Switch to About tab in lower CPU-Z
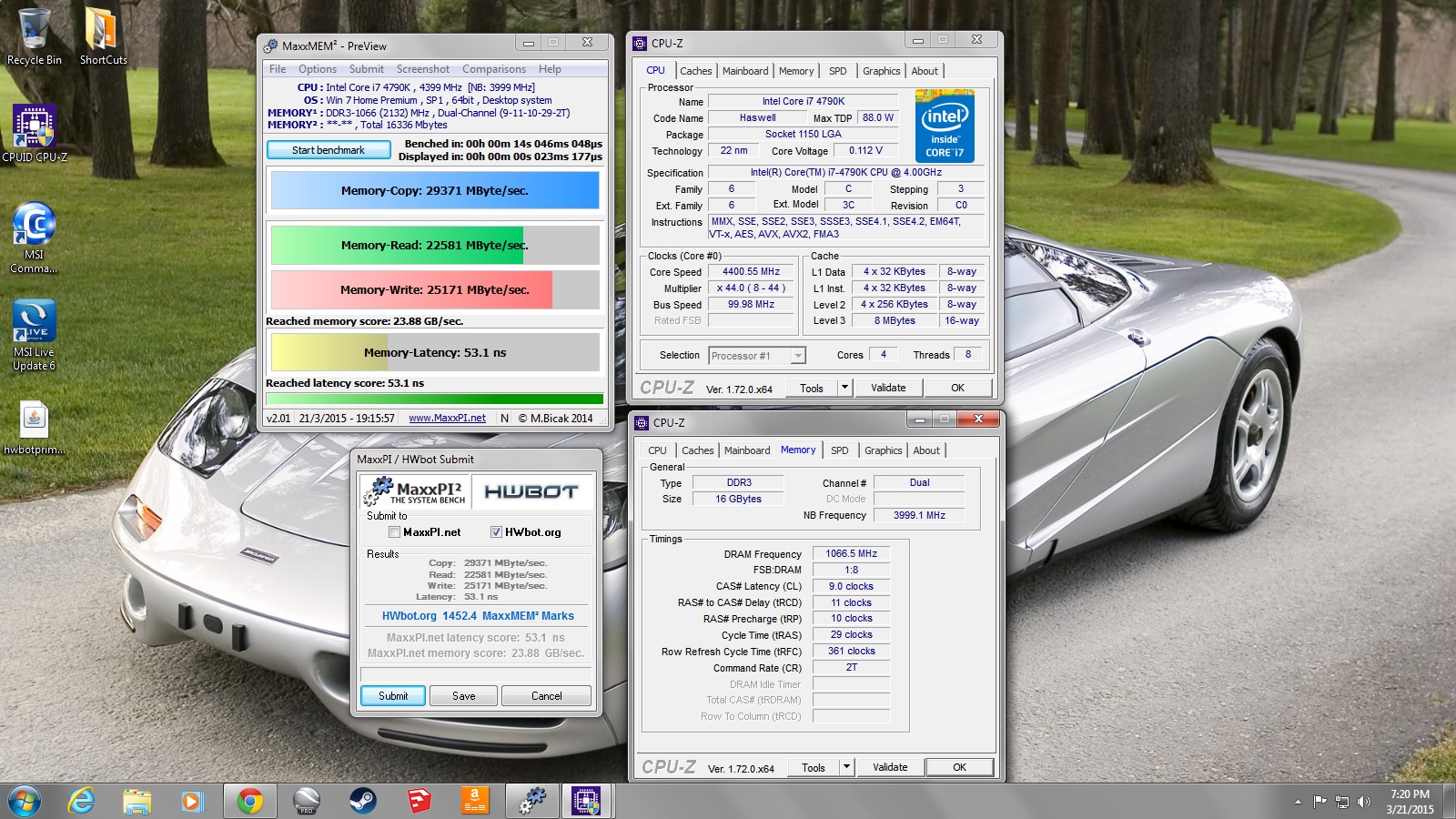Image resolution: width=1456 pixels, height=819 pixels. [926, 450]
